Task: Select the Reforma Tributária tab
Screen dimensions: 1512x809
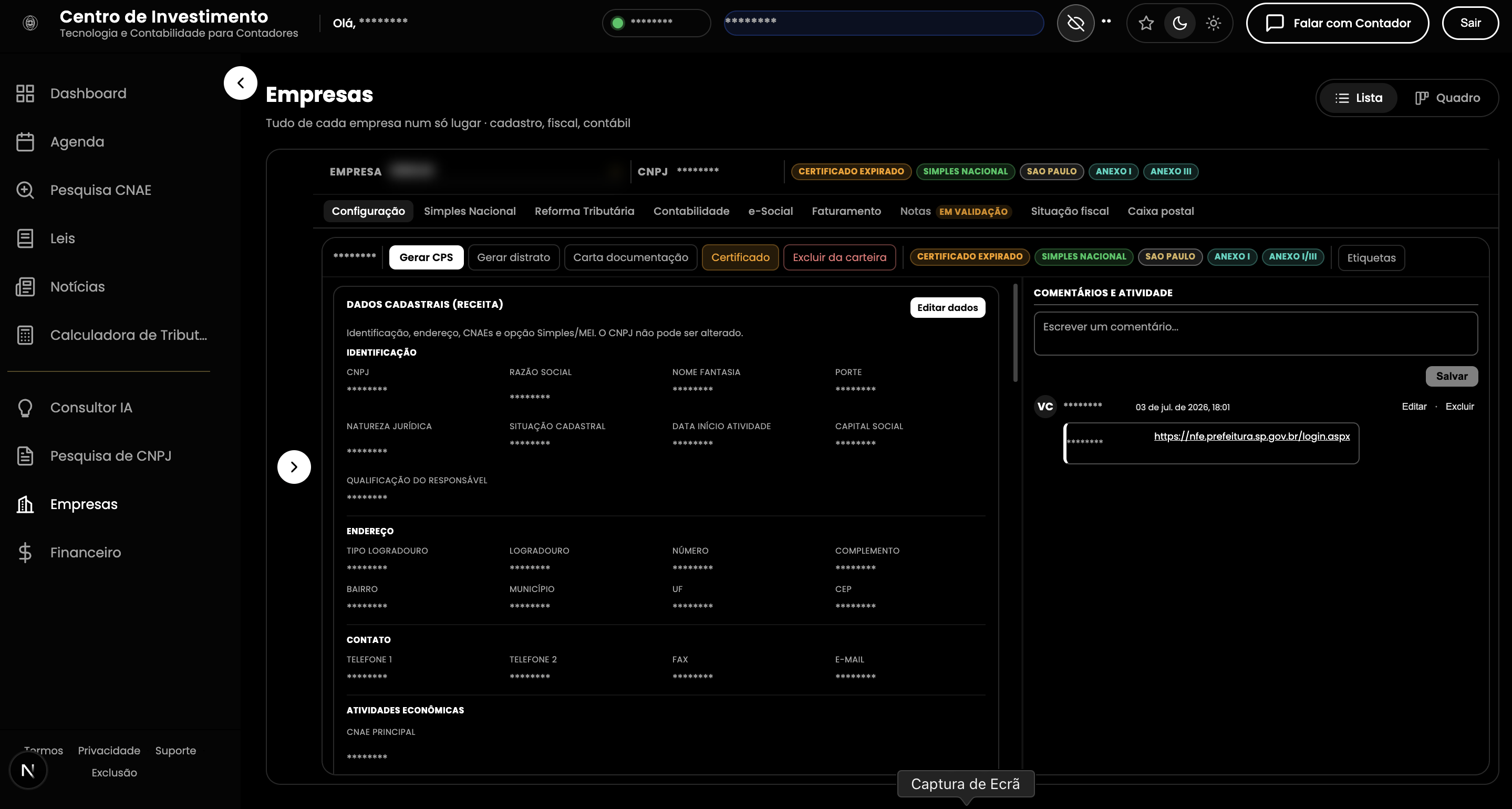Action: tap(585, 211)
